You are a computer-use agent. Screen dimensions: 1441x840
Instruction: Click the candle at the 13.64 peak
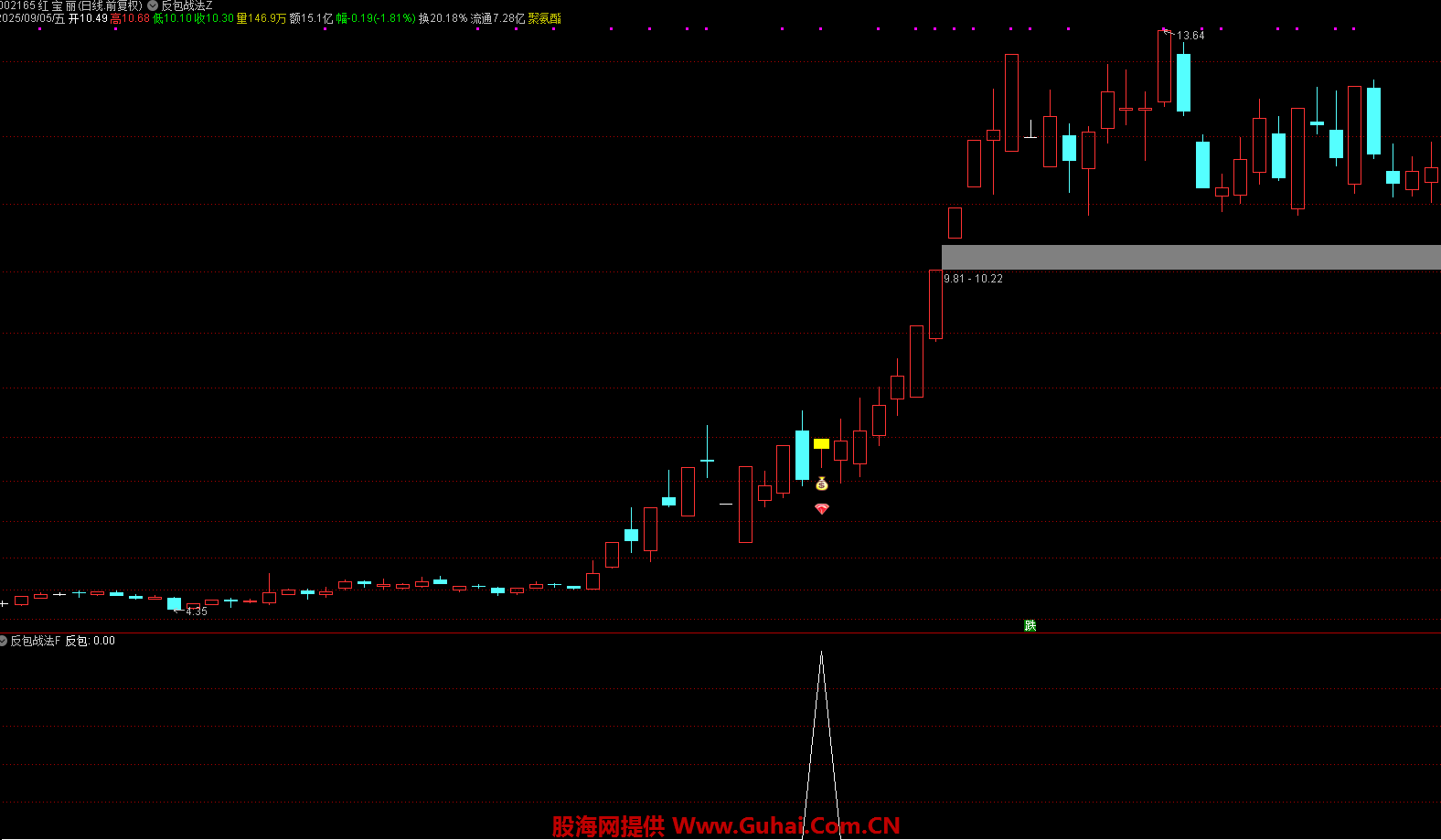(1164, 69)
